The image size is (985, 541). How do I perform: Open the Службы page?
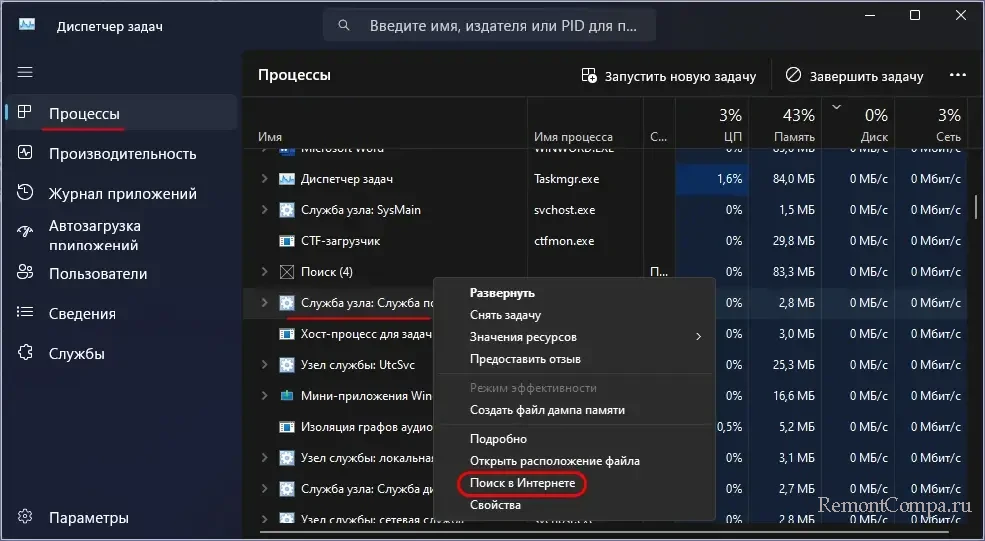pos(76,354)
